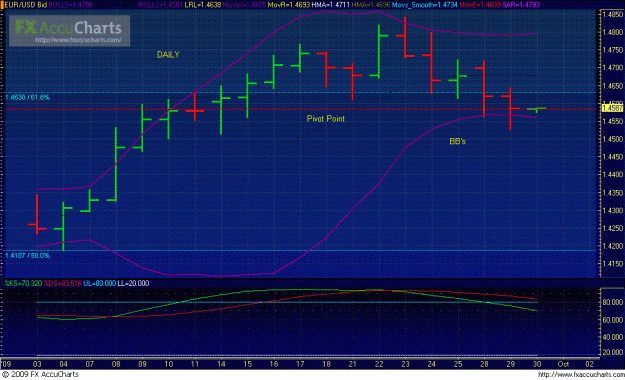Click the 1.4630 / 61.8% Fibonacci label
This screenshot has width=625, height=380.
click(27, 97)
